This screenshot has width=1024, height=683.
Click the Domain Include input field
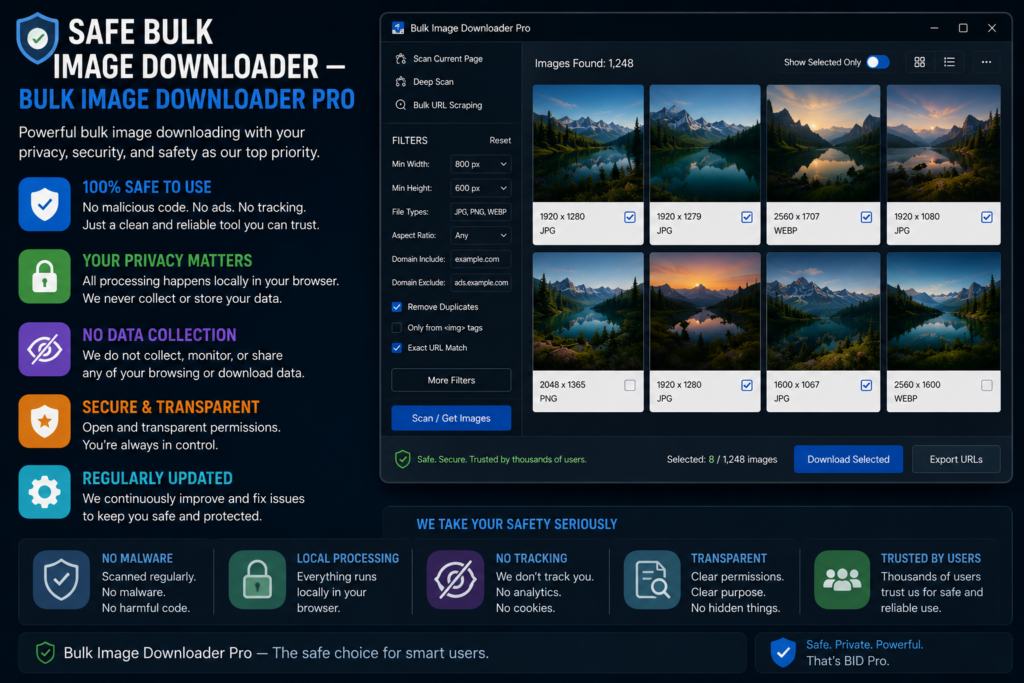pyautogui.click(x=481, y=259)
